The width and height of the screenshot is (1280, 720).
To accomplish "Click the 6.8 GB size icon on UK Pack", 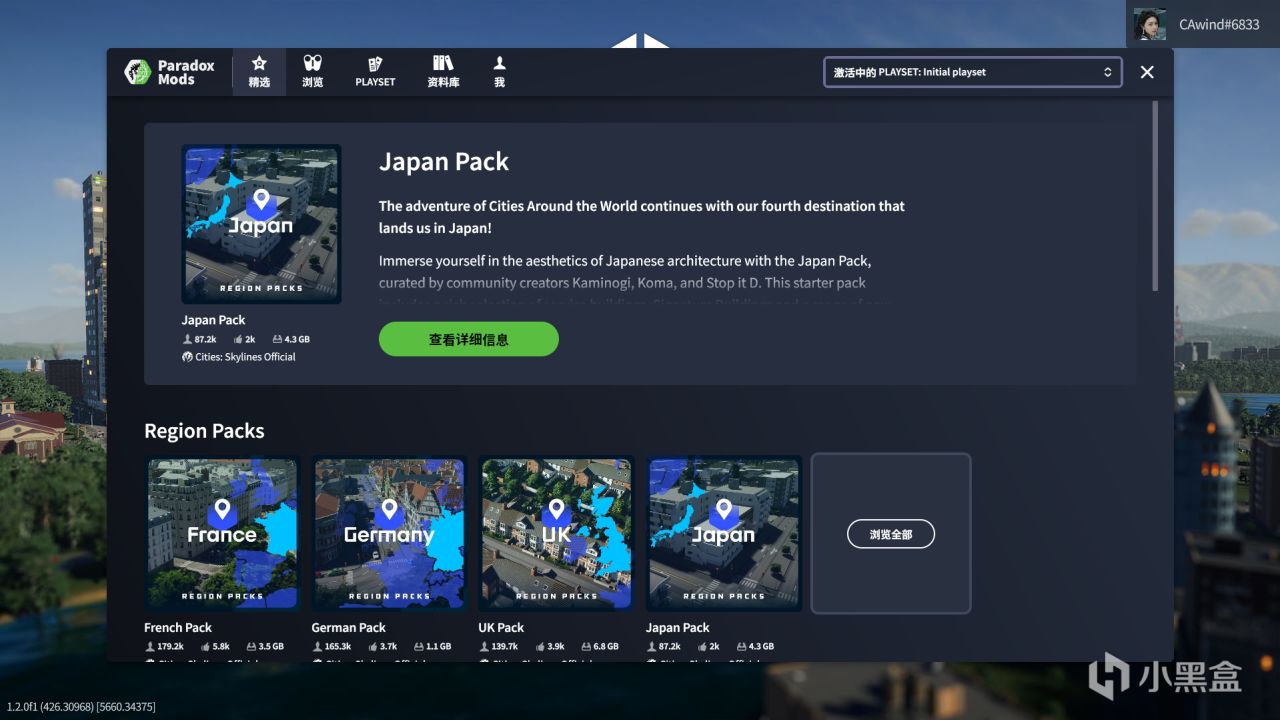I will pos(584,647).
